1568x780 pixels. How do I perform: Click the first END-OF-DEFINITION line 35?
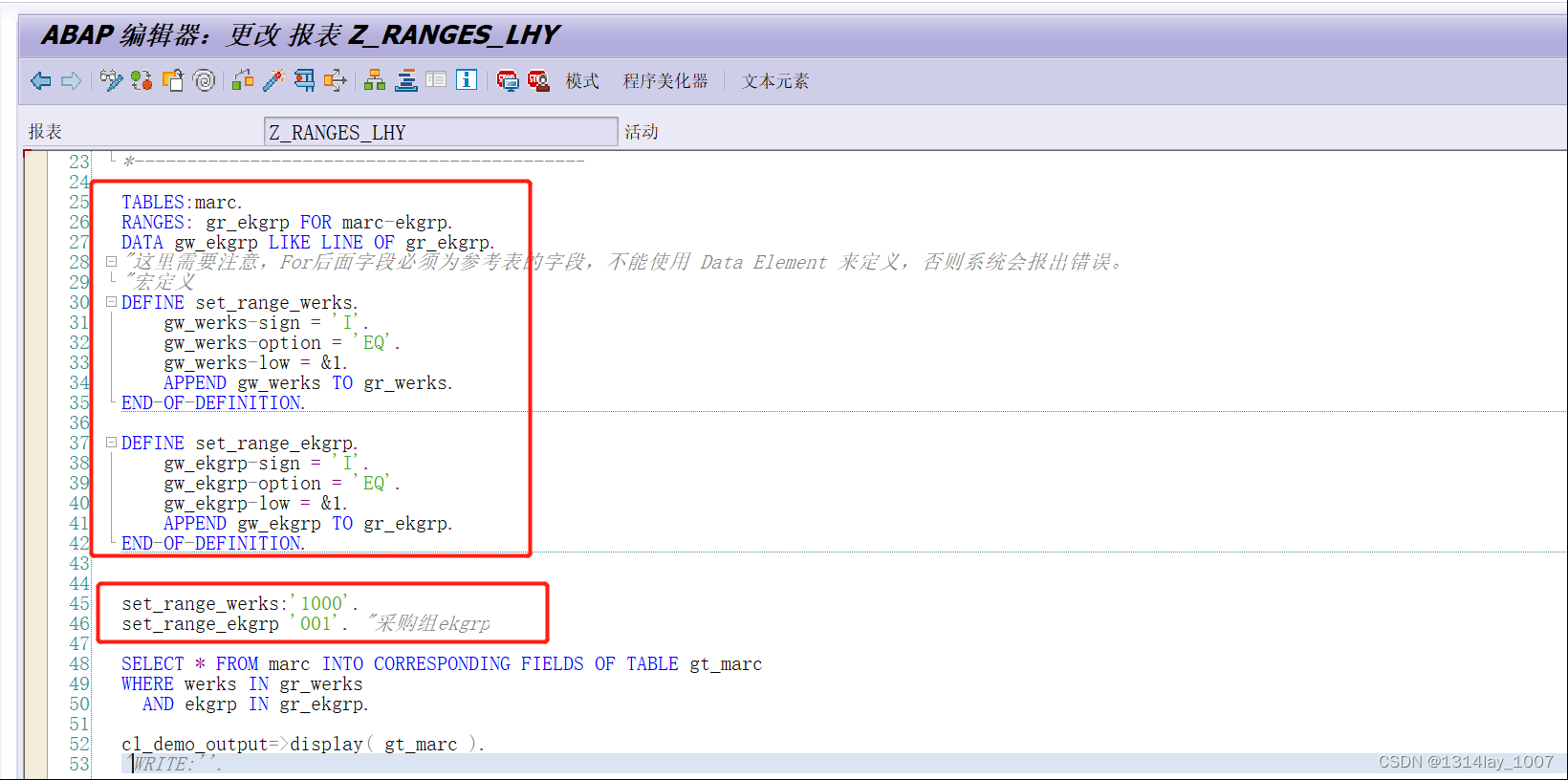click(213, 402)
